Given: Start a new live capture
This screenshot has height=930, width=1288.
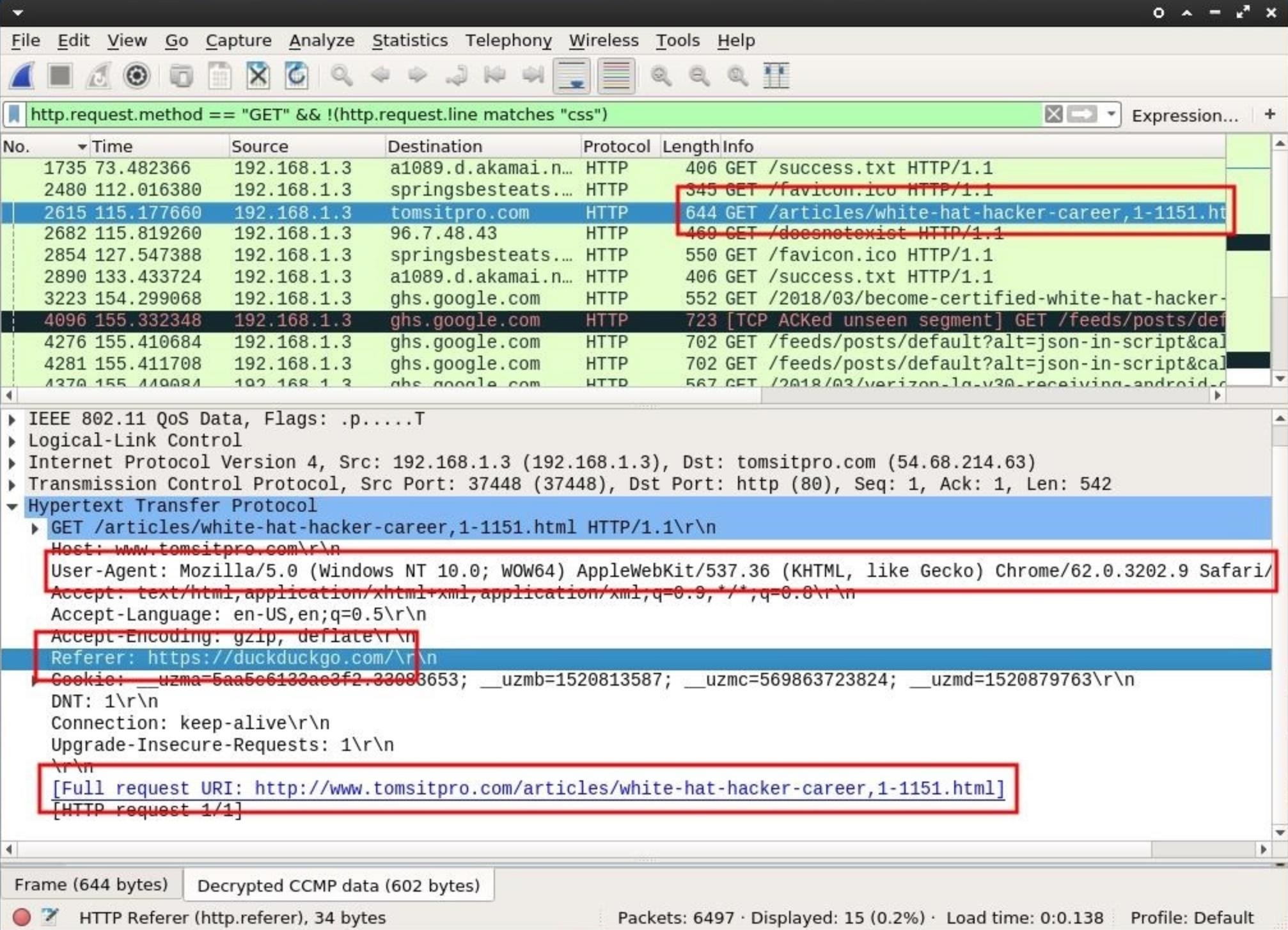Looking at the screenshot, I should point(21,76).
